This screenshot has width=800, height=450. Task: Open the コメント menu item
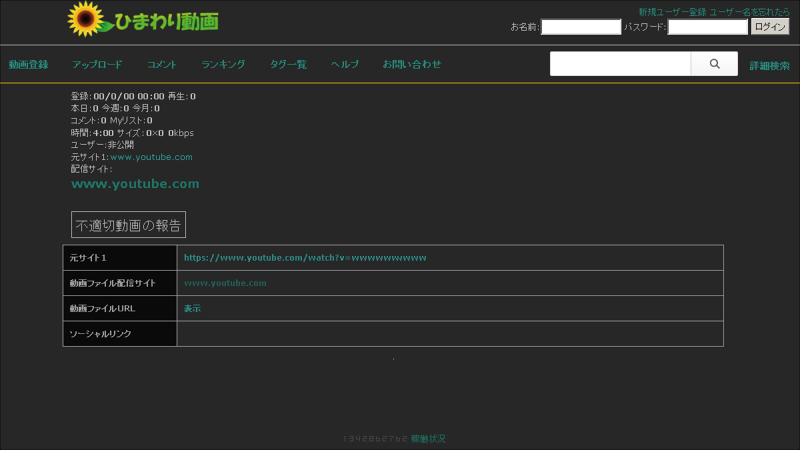tap(162, 64)
